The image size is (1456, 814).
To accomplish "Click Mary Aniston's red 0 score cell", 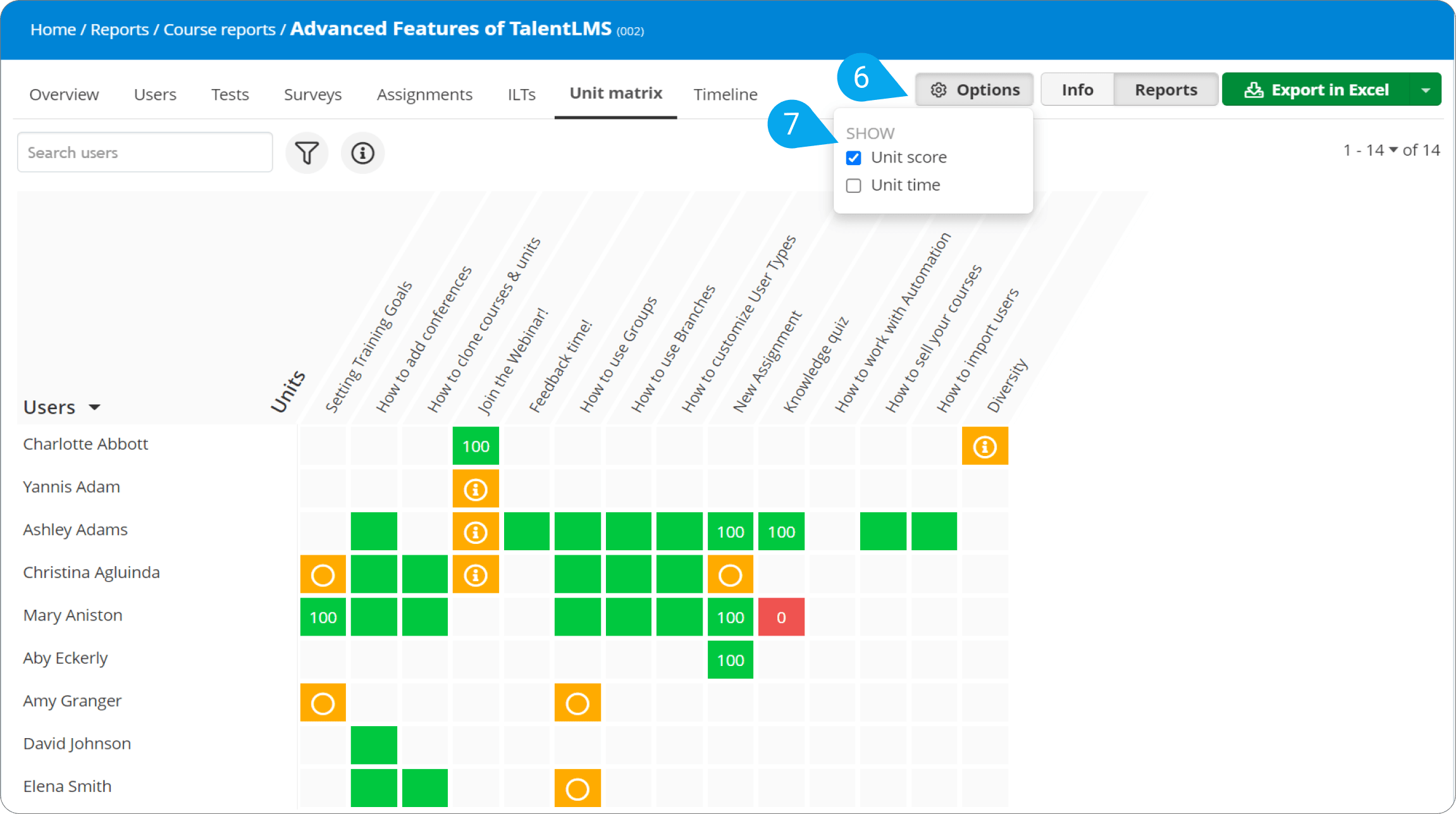I will tap(781, 617).
